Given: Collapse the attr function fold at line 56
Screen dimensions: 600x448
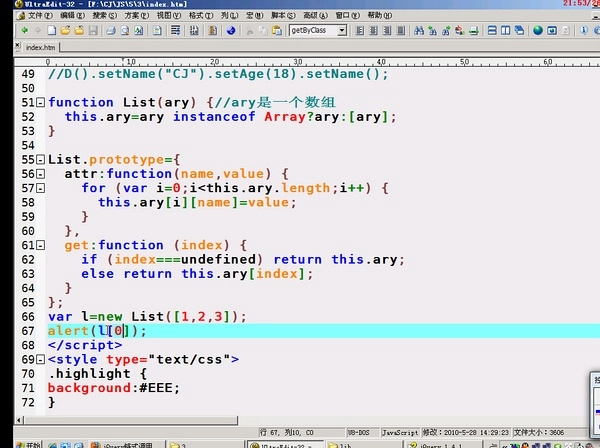Looking at the screenshot, I should pos(40,174).
